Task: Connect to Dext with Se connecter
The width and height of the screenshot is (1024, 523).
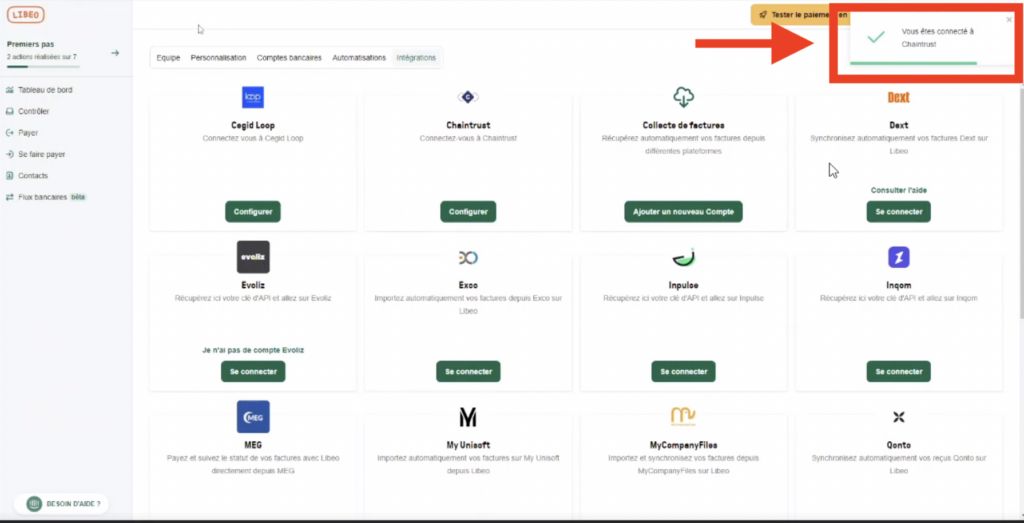Action: pos(899,212)
